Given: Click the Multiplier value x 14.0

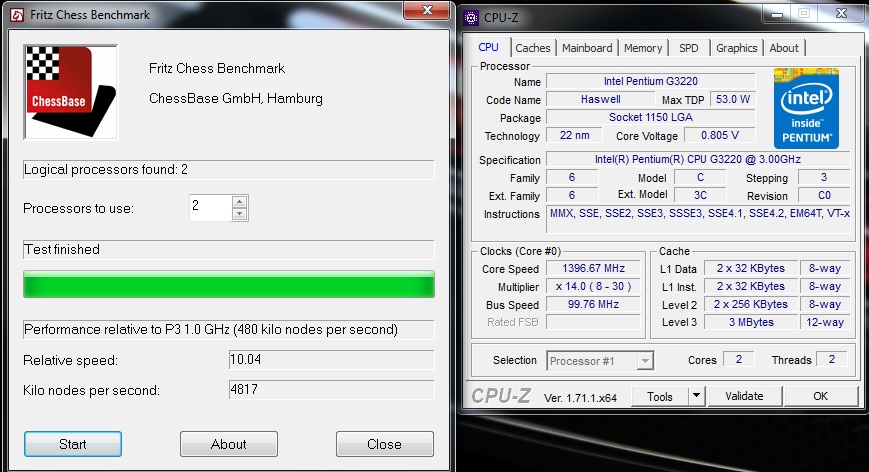Looking at the screenshot, I should point(593,286).
